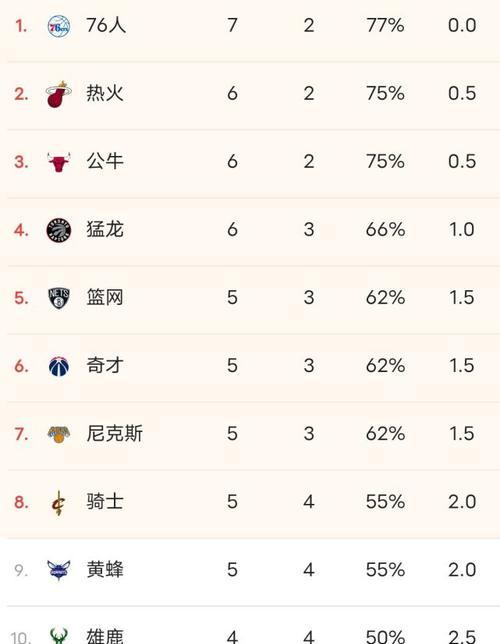Click the Brooklyn Nets shield logo
The image size is (500, 644).
coord(59,298)
